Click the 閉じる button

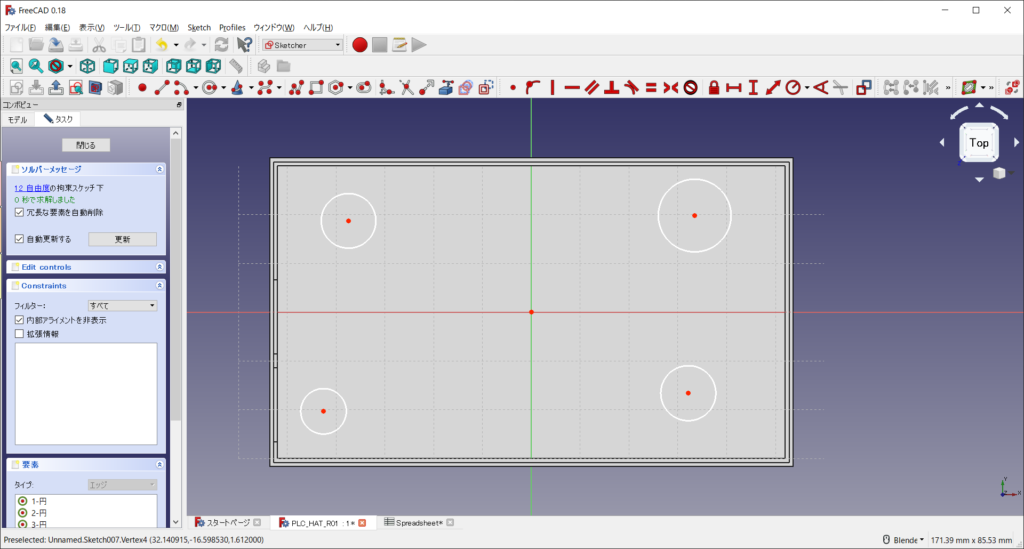tap(86, 145)
